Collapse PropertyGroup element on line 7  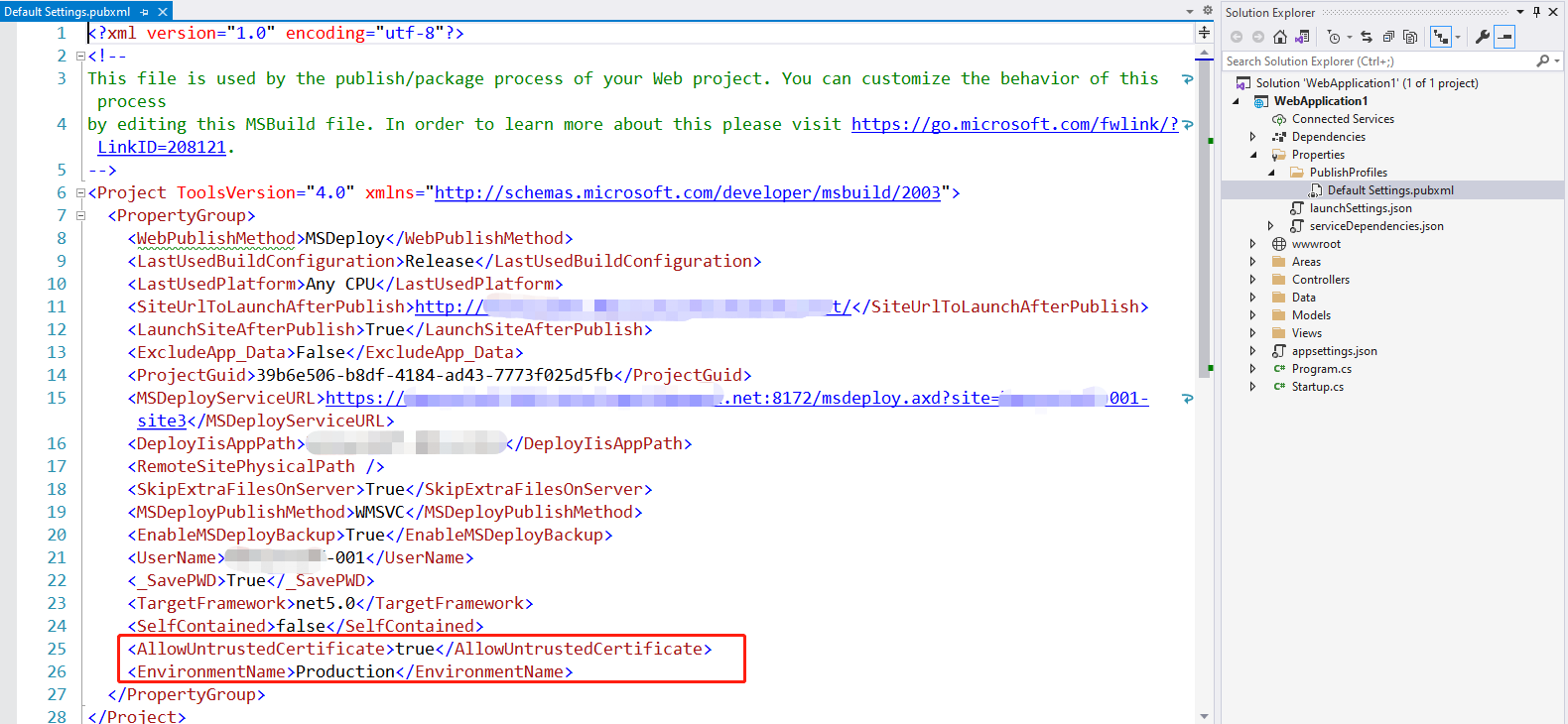tap(80, 216)
